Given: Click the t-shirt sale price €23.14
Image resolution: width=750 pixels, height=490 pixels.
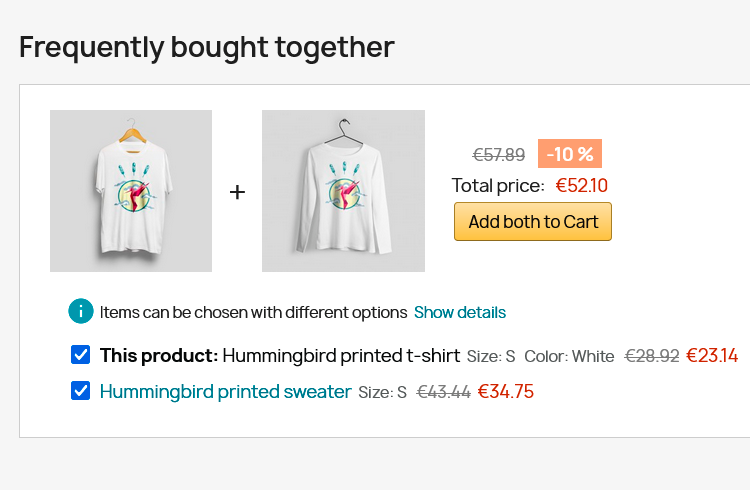Looking at the screenshot, I should click(x=712, y=356).
